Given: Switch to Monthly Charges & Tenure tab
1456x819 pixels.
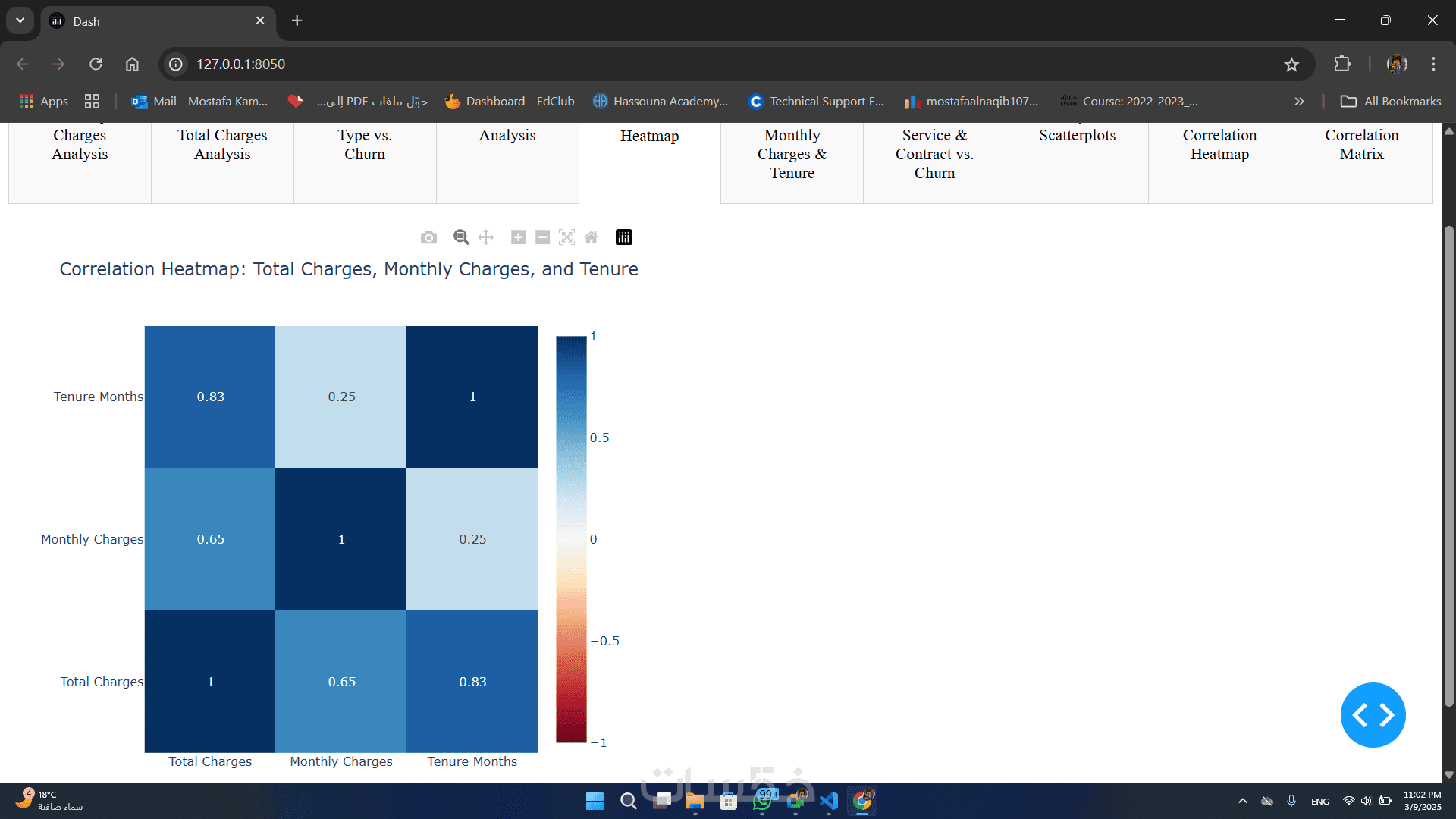Looking at the screenshot, I should click(792, 154).
